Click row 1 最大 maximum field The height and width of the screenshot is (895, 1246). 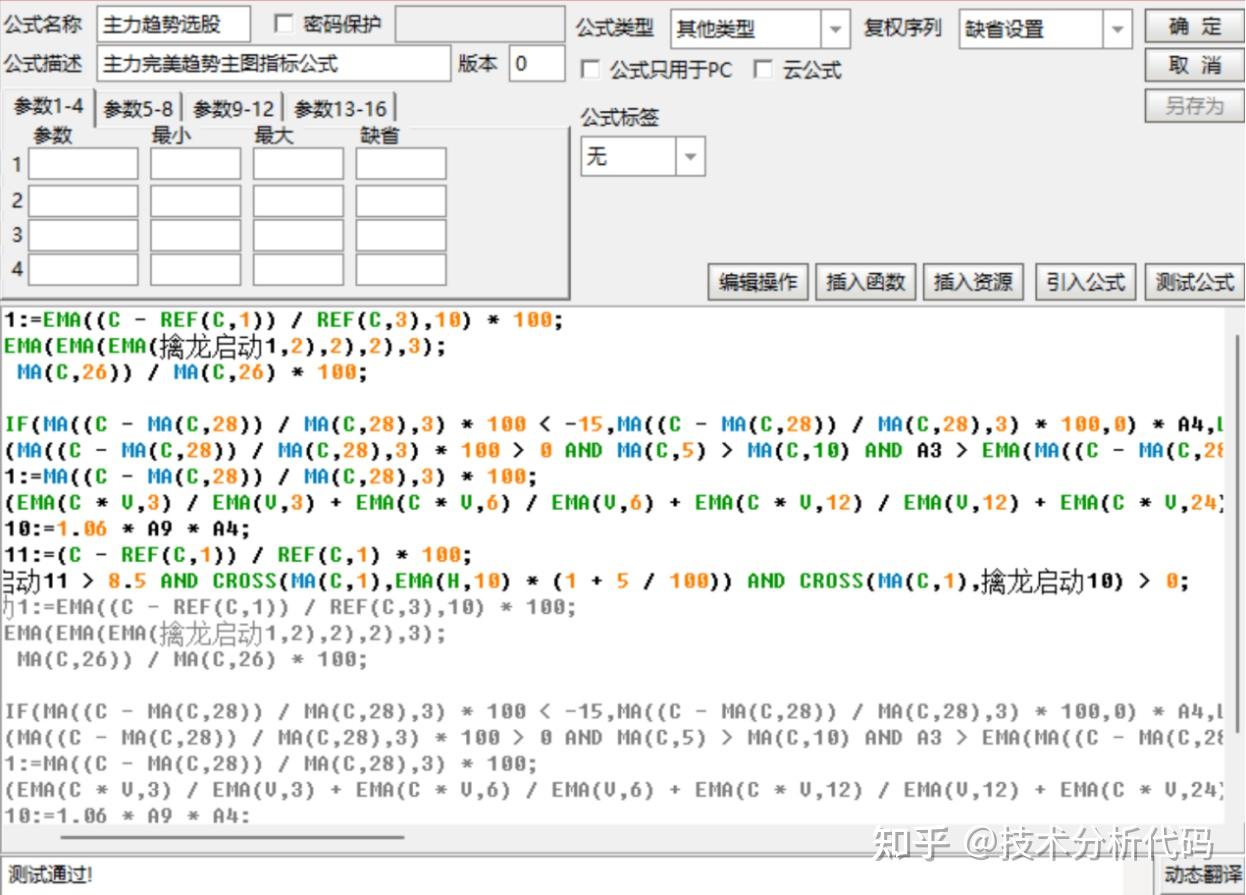click(298, 164)
